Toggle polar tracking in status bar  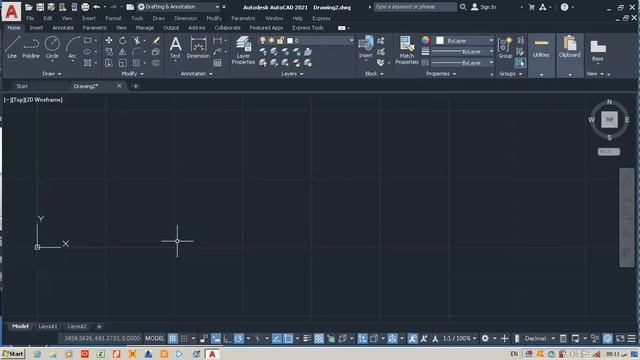point(239,338)
